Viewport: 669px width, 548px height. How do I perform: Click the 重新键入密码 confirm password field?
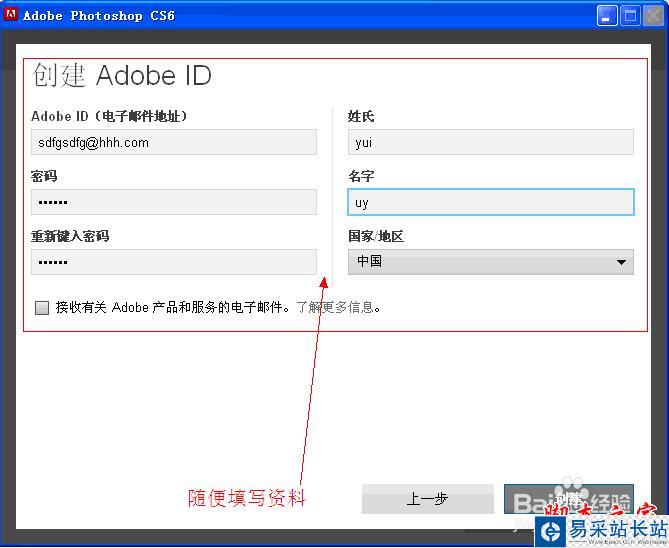(x=174, y=262)
